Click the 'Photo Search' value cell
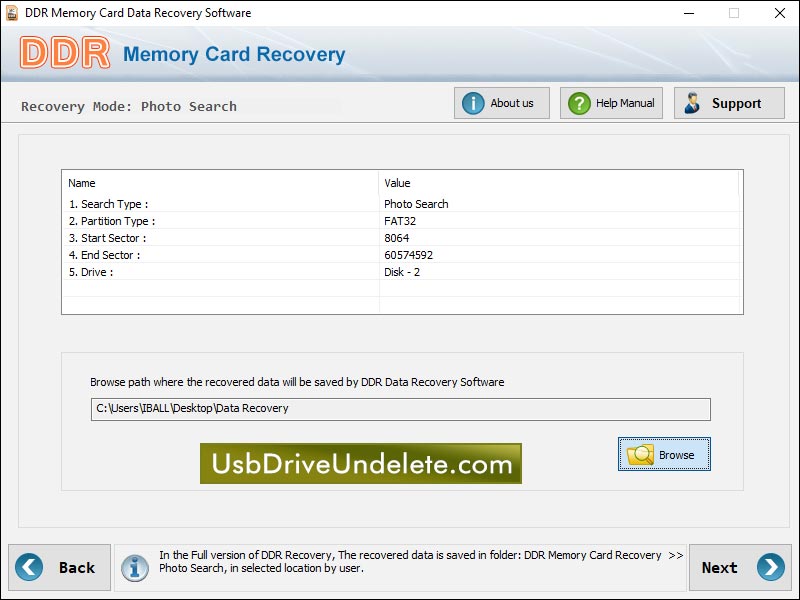Viewport: 800px width, 600px height. click(x=416, y=204)
